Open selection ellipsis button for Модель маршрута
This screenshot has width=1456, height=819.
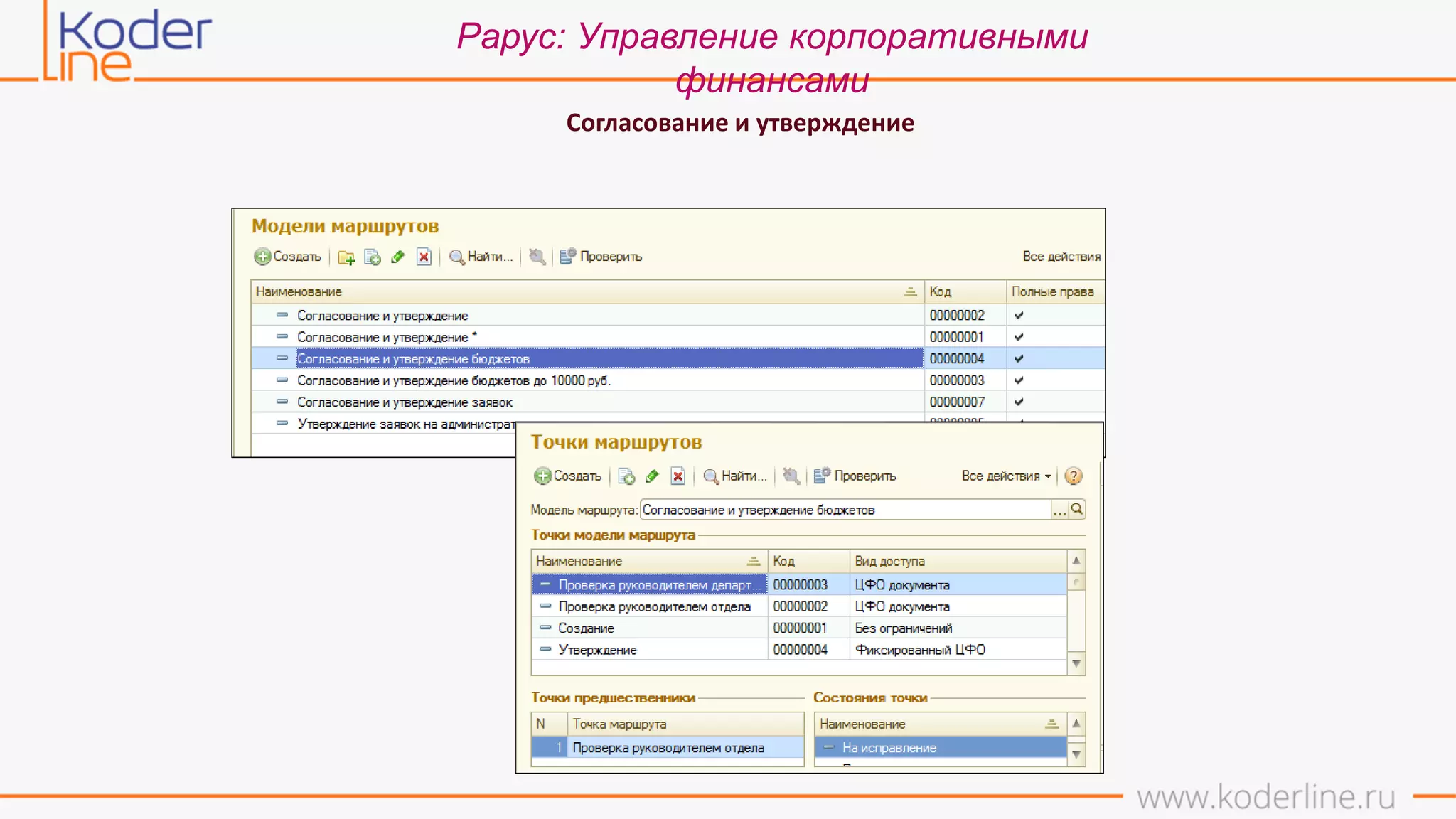click(x=1059, y=510)
